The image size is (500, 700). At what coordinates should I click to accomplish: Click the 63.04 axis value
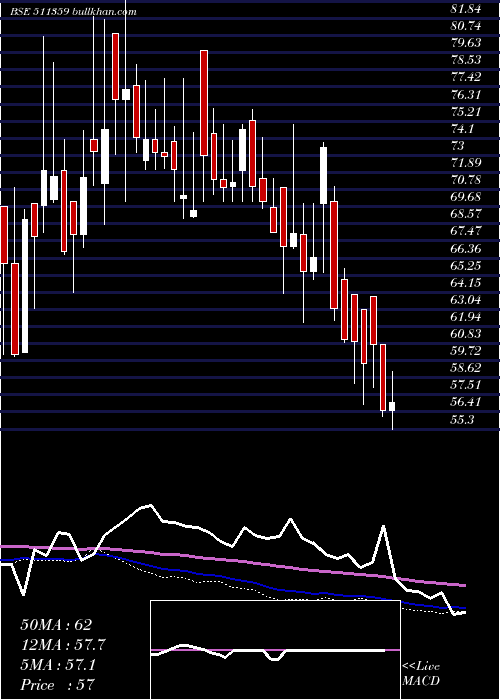coord(466,300)
